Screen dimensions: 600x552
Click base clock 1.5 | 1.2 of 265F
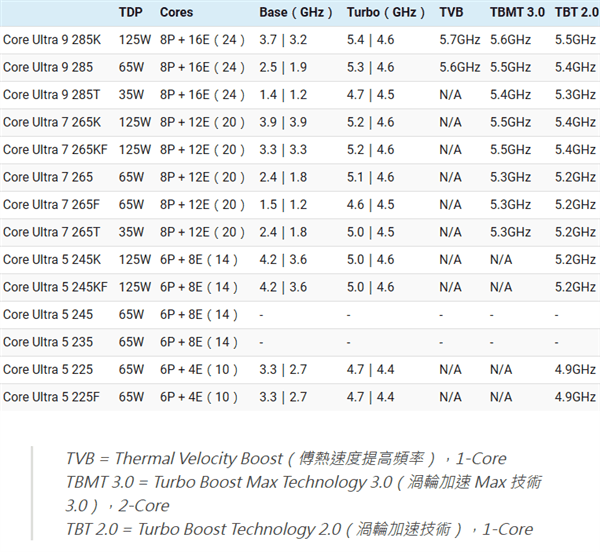[x=283, y=205]
